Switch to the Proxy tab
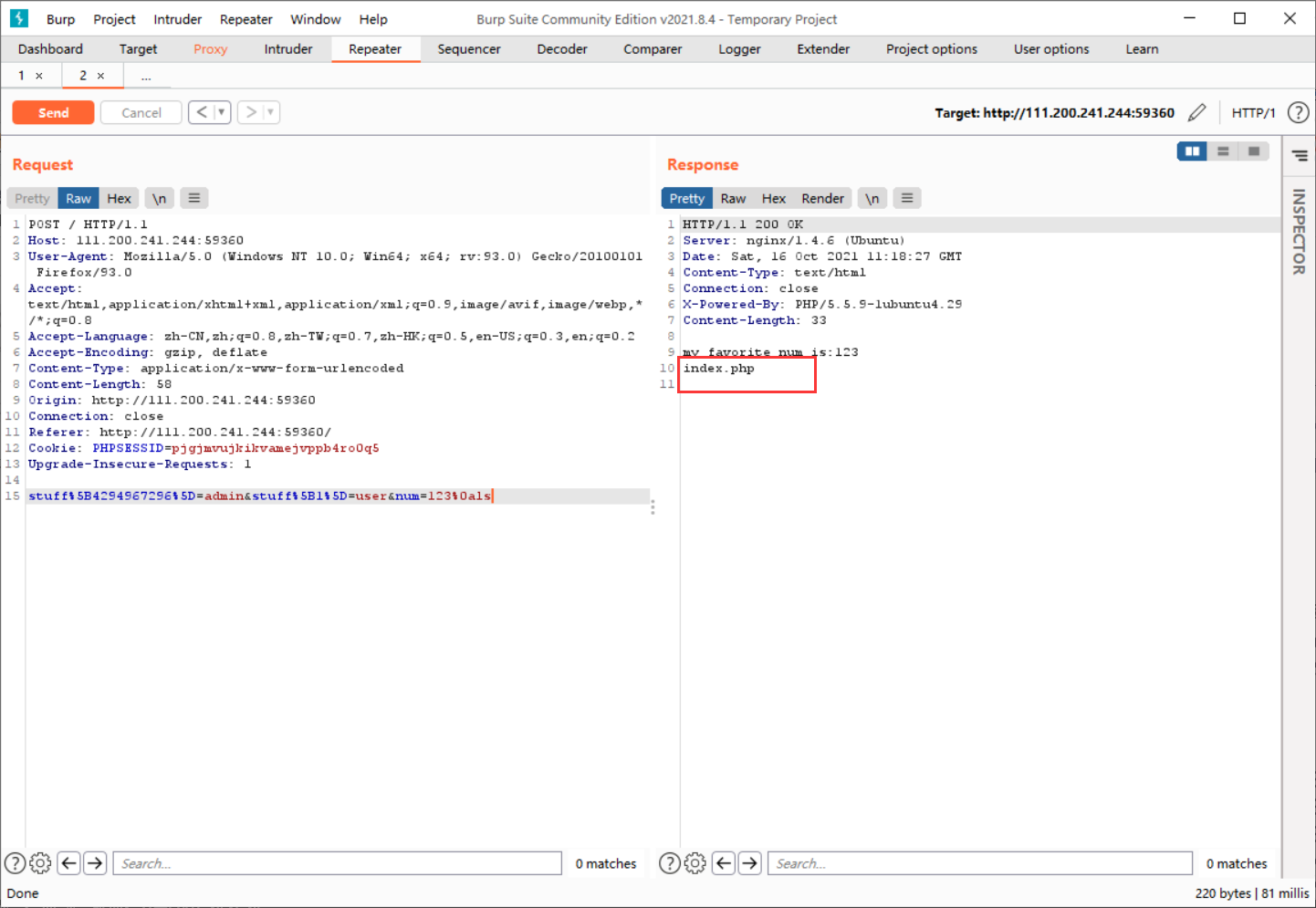The image size is (1316, 908). pyautogui.click(x=210, y=49)
